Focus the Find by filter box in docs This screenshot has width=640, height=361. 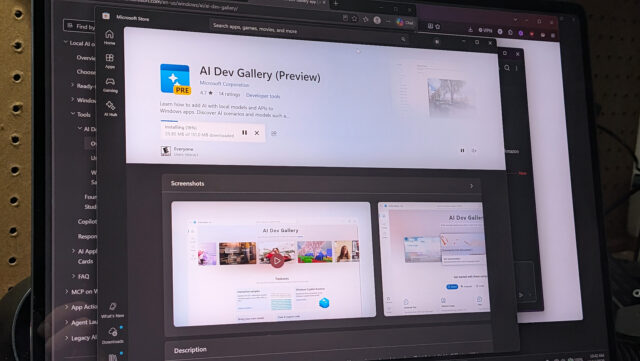pos(79,26)
